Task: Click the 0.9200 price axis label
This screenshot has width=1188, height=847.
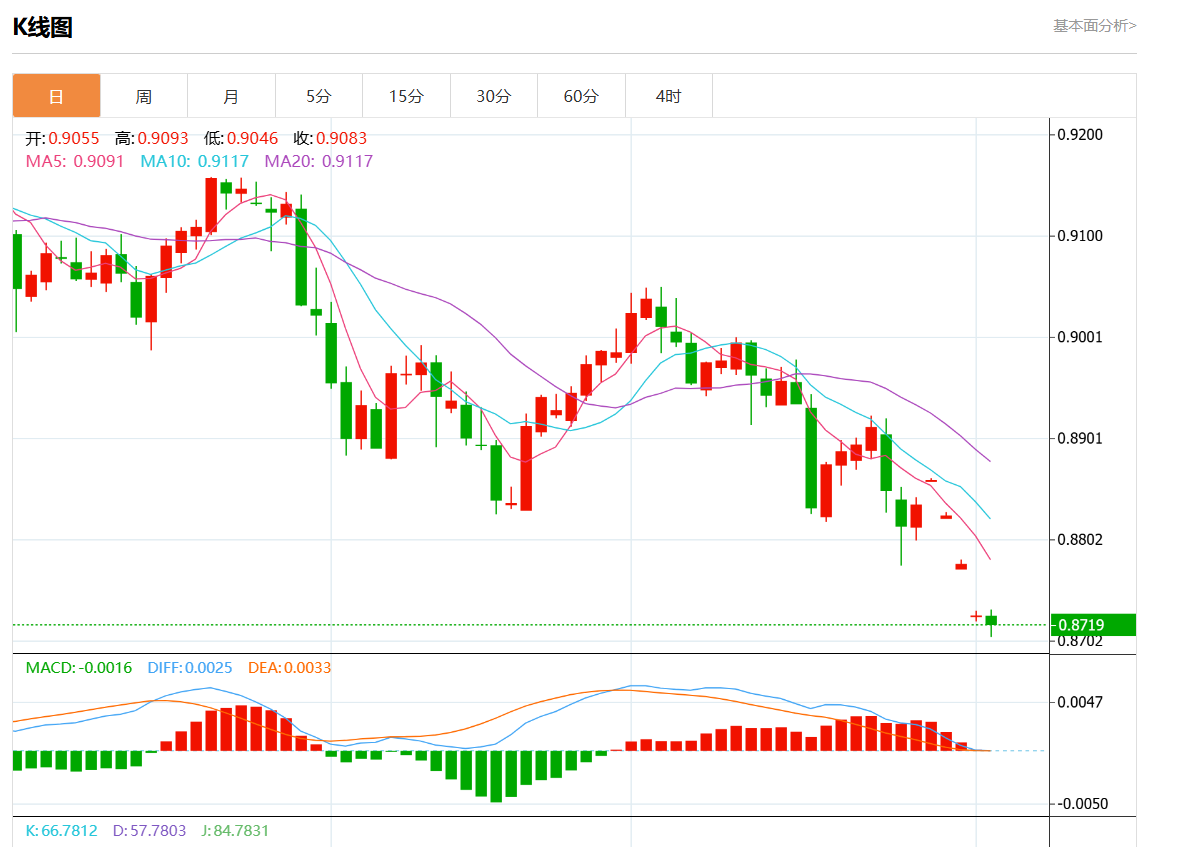Action: (x=1079, y=135)
